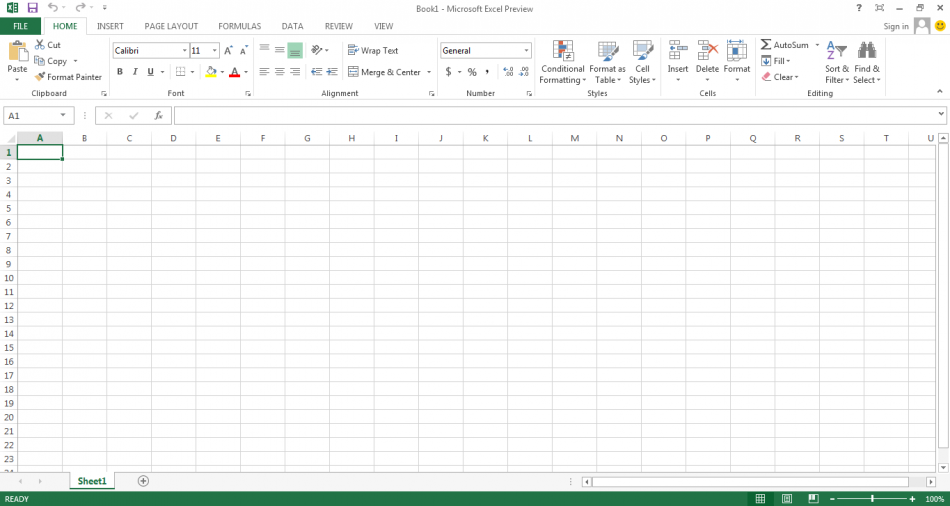This screenshot has width=950, height=506.
Task: Increase Decimal places
Action: (x=508, y=72)
